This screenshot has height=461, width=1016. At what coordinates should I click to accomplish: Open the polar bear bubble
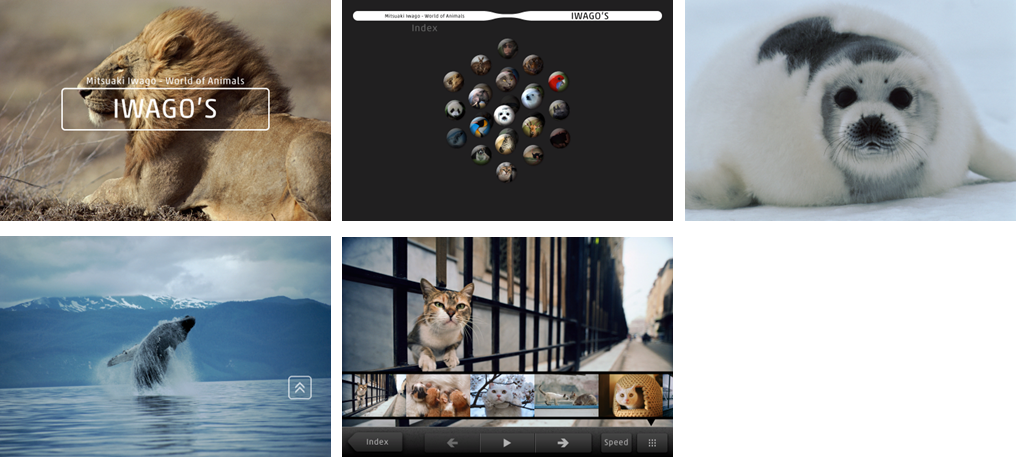[x=531, y=98]
